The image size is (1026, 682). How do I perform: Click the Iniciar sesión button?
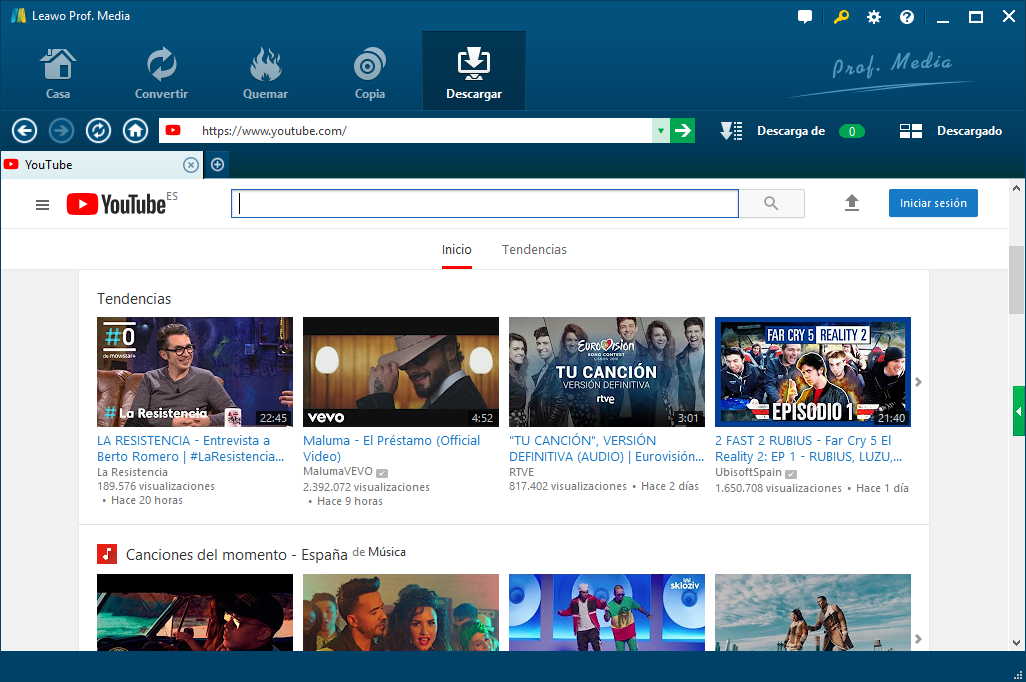point(933,203)
